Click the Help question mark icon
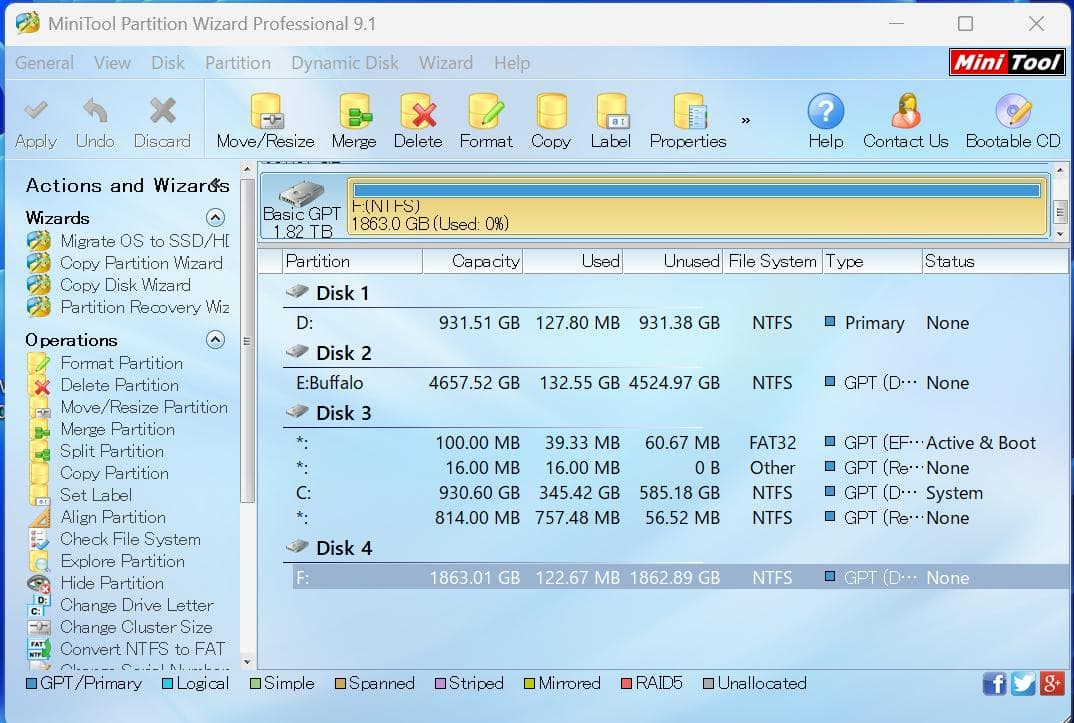This screenshot has width=1074, height=723. 825,111
